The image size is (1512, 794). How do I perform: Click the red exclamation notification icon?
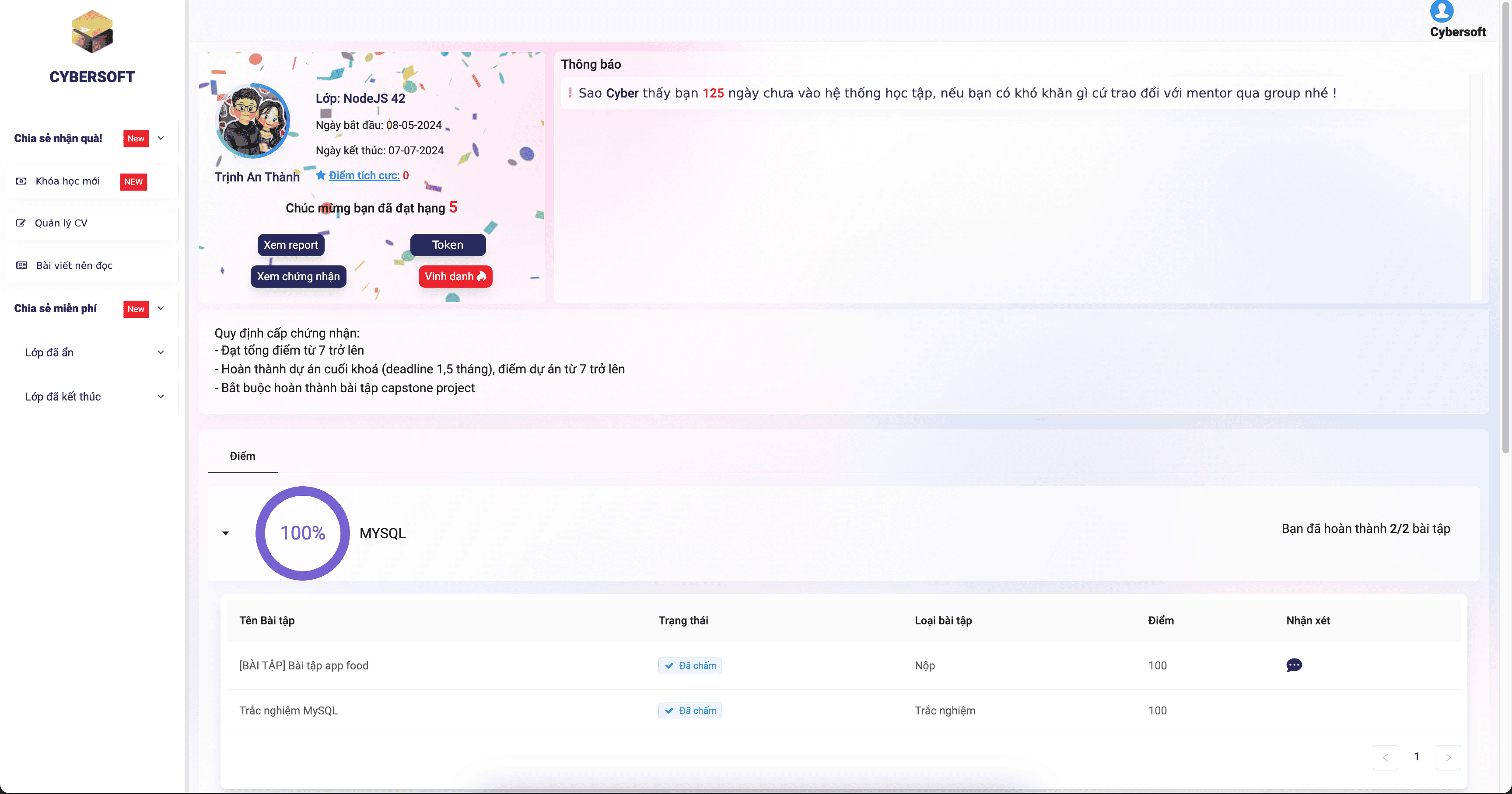569,93
